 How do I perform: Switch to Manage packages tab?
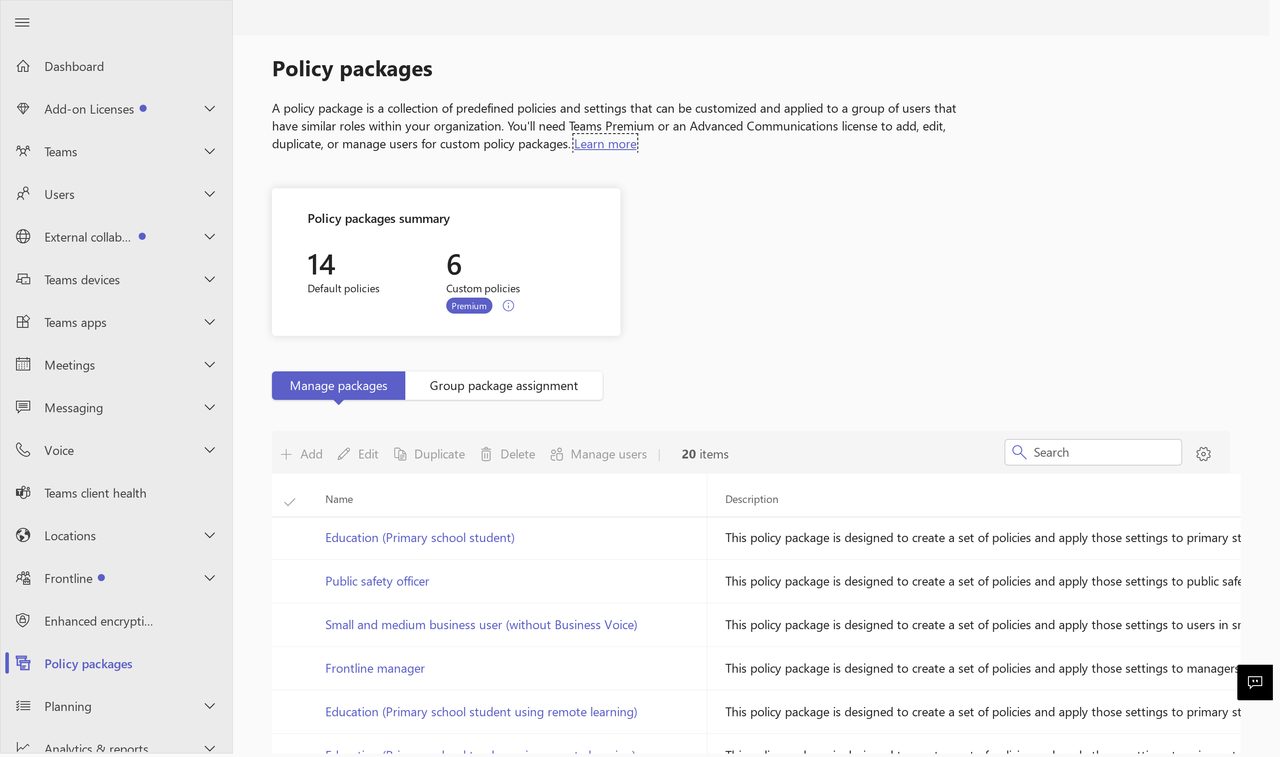pos(338,385)
